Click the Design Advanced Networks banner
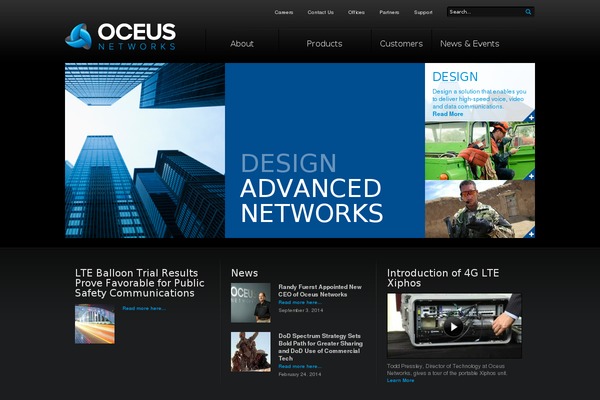This screenshot has width=600, height=400. coord(325,150)
